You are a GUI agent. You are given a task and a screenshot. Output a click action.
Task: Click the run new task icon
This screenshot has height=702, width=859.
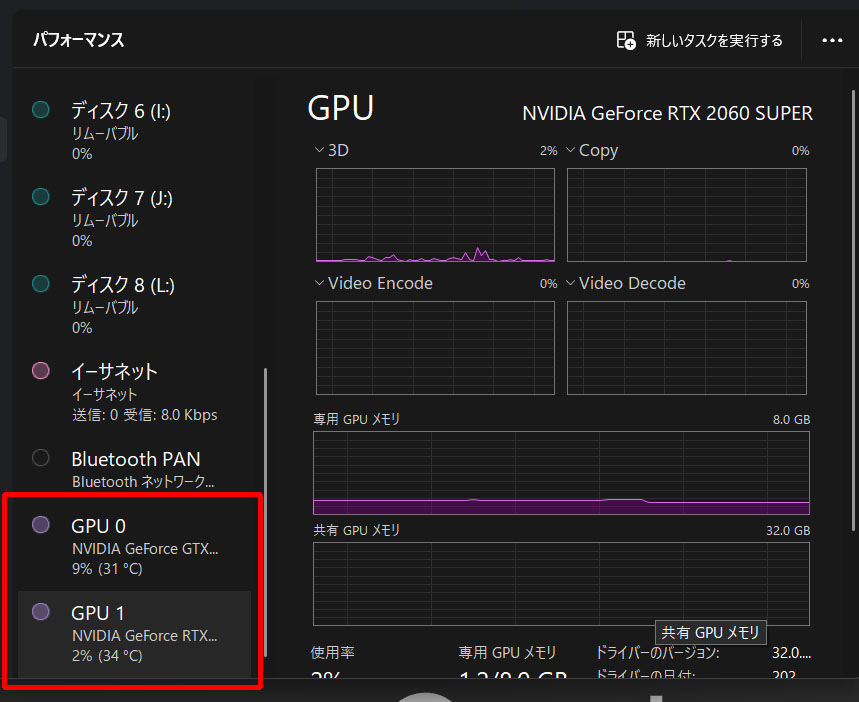click(626, 40)
